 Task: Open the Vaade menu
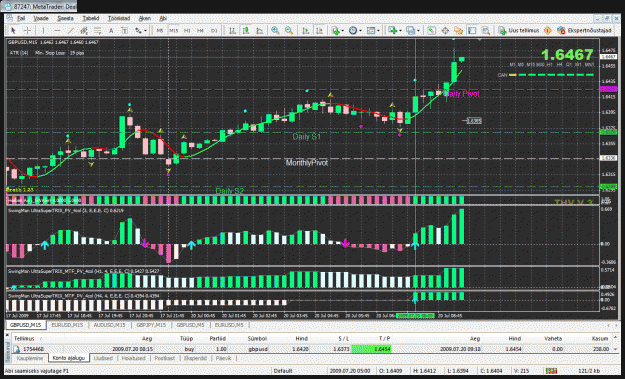[x=41, y=18]
